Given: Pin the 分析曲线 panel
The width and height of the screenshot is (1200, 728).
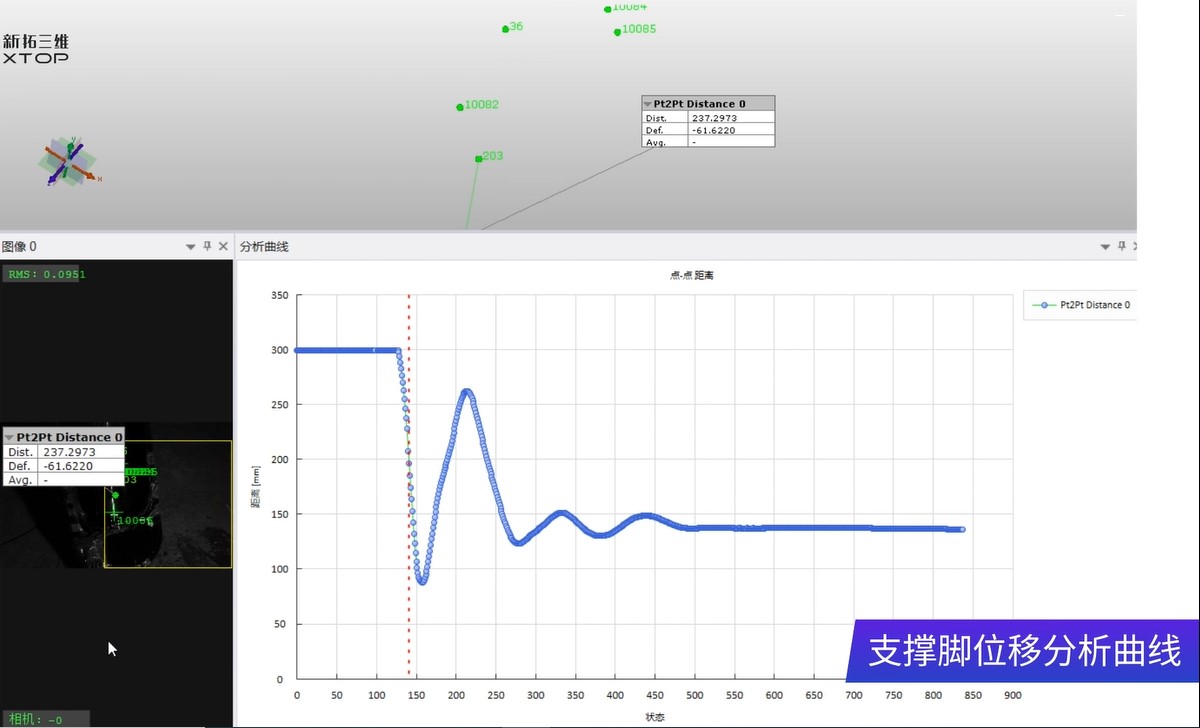Looking at the screenshot, I should 1121,246.
